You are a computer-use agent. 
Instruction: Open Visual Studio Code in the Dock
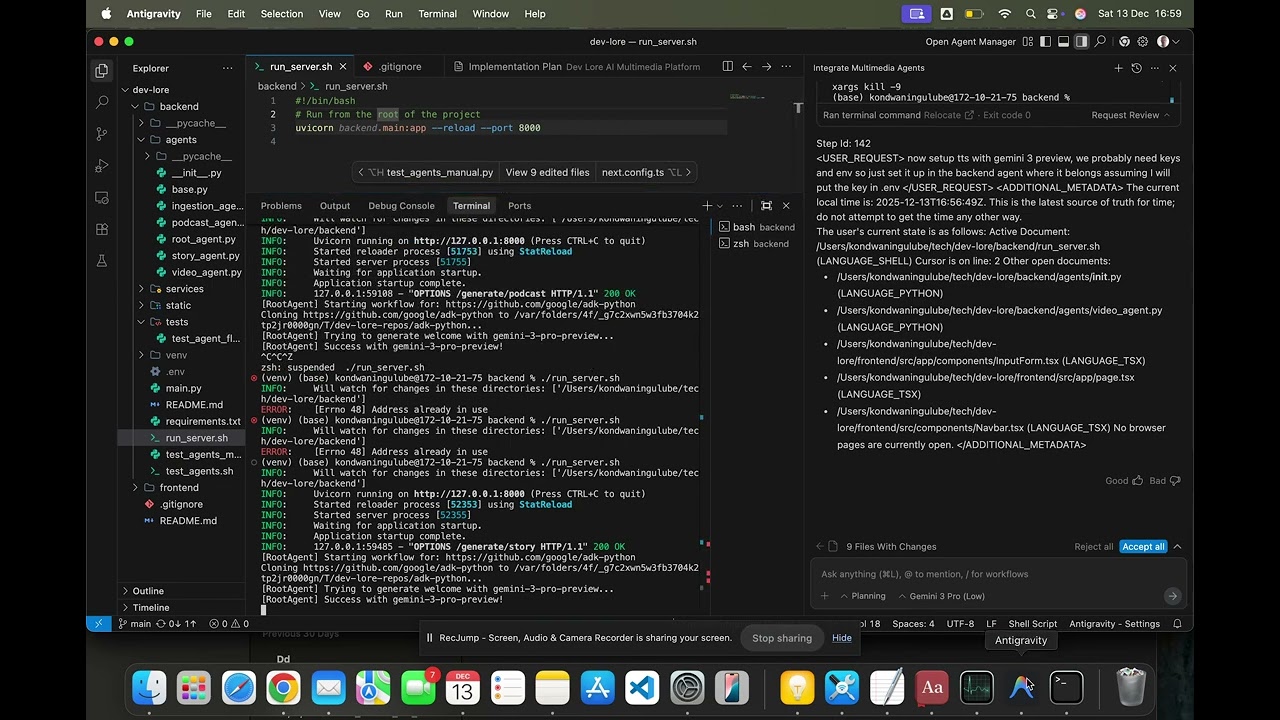[x=642, y=687]
